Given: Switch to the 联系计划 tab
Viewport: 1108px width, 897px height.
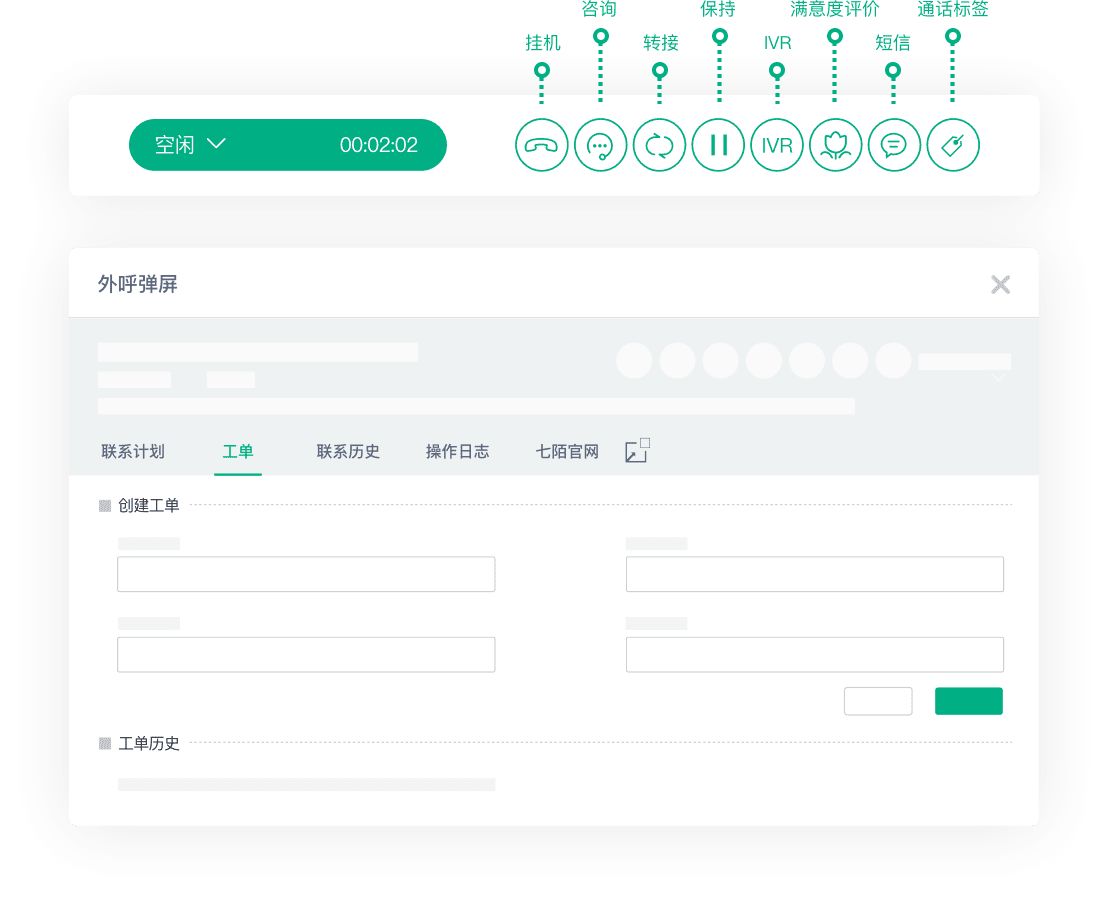Looking at the screenshot, I should click(133, 452).
